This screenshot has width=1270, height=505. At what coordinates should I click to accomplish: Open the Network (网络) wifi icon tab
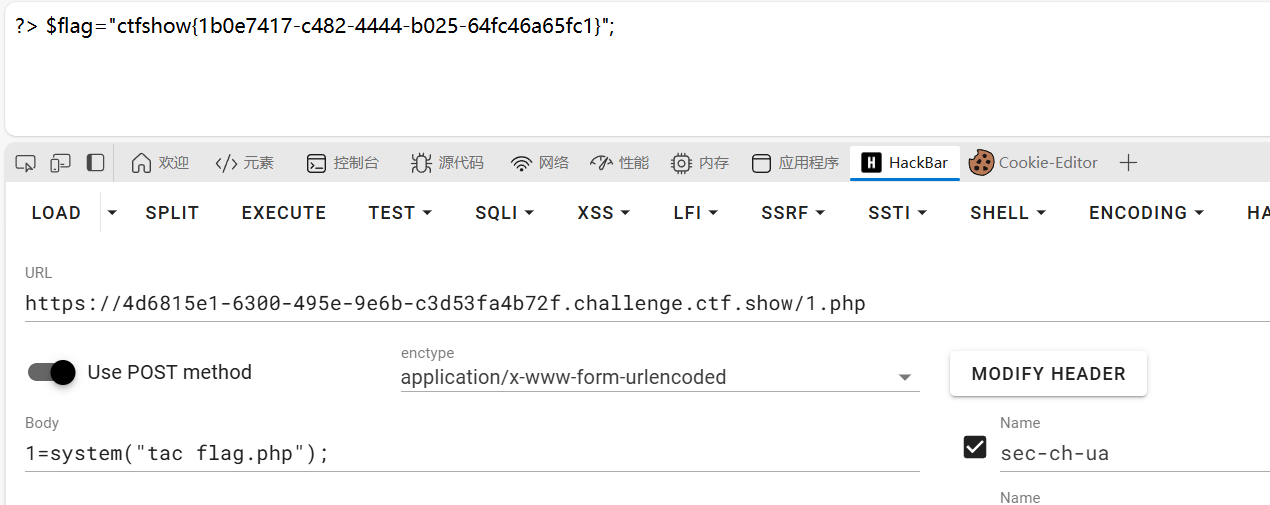540,163
